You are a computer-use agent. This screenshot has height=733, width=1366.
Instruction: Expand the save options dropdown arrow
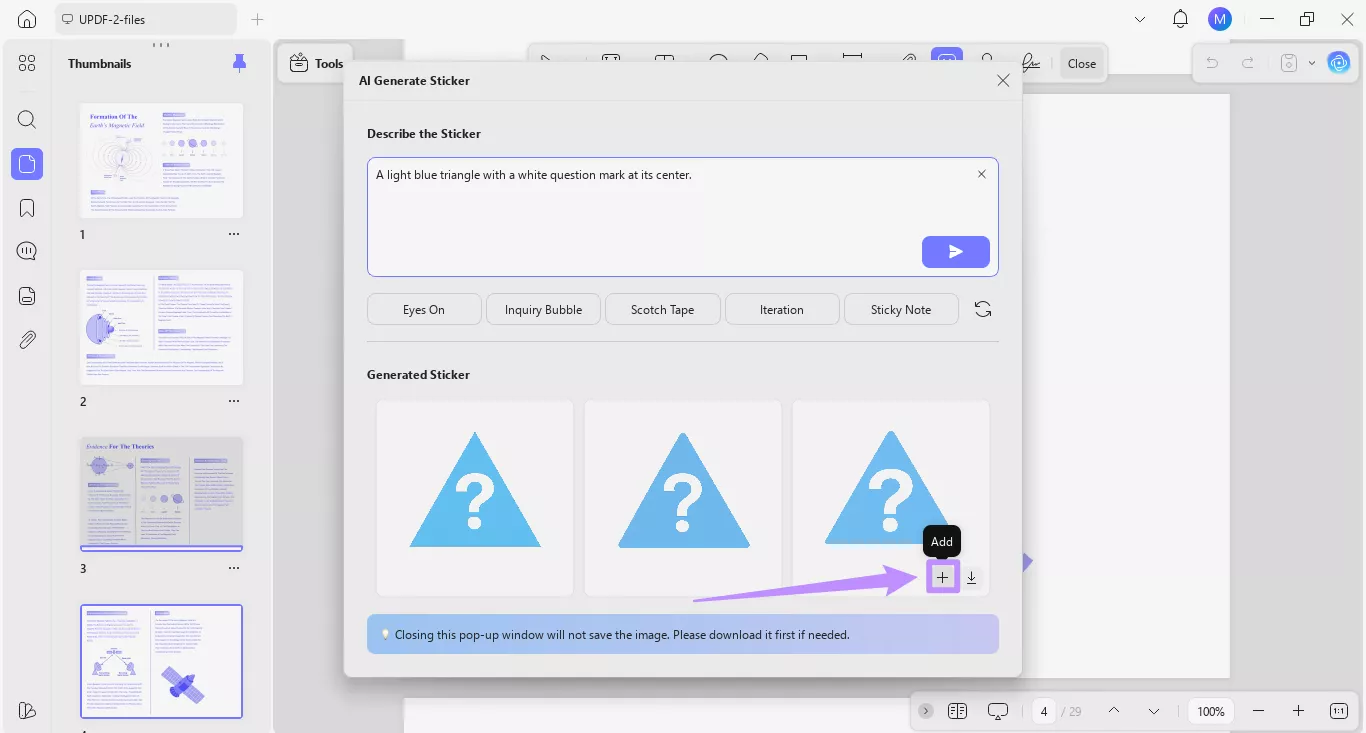coord(1311,63)
